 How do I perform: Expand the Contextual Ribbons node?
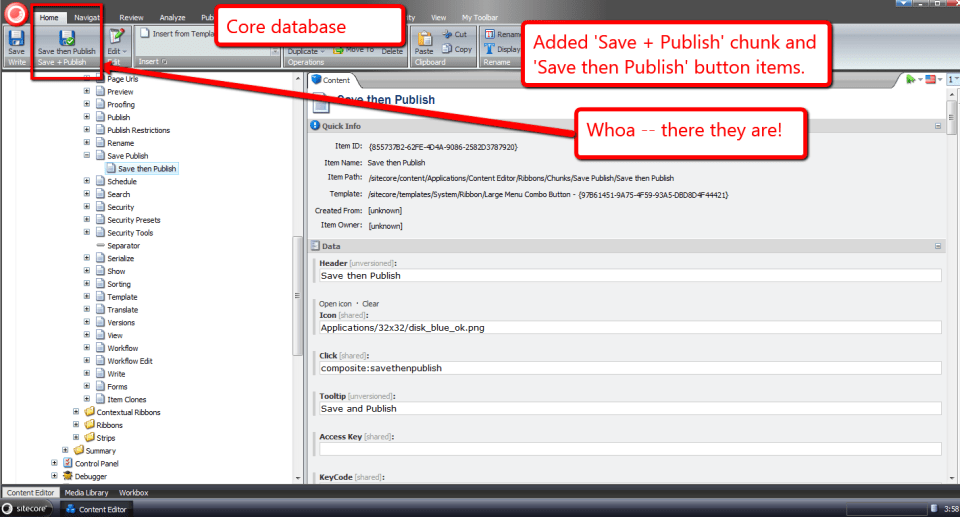point(76,412)
